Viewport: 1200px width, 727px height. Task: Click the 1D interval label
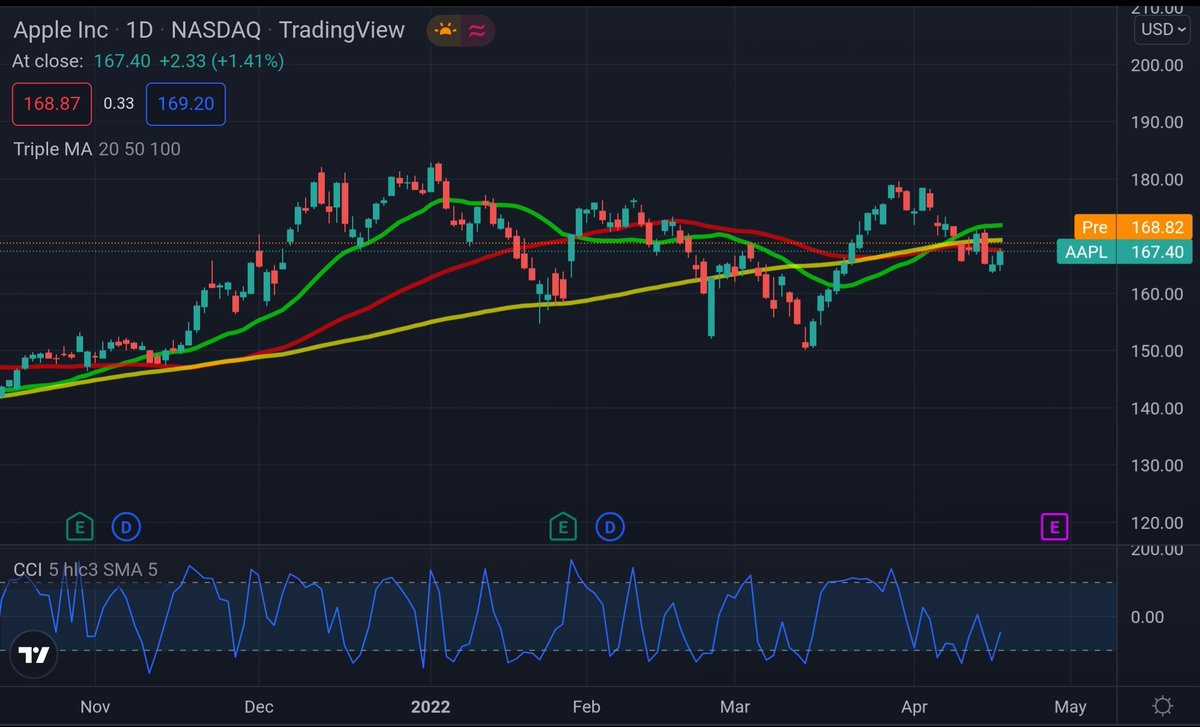pyautogui.click(x=140, y=30)
